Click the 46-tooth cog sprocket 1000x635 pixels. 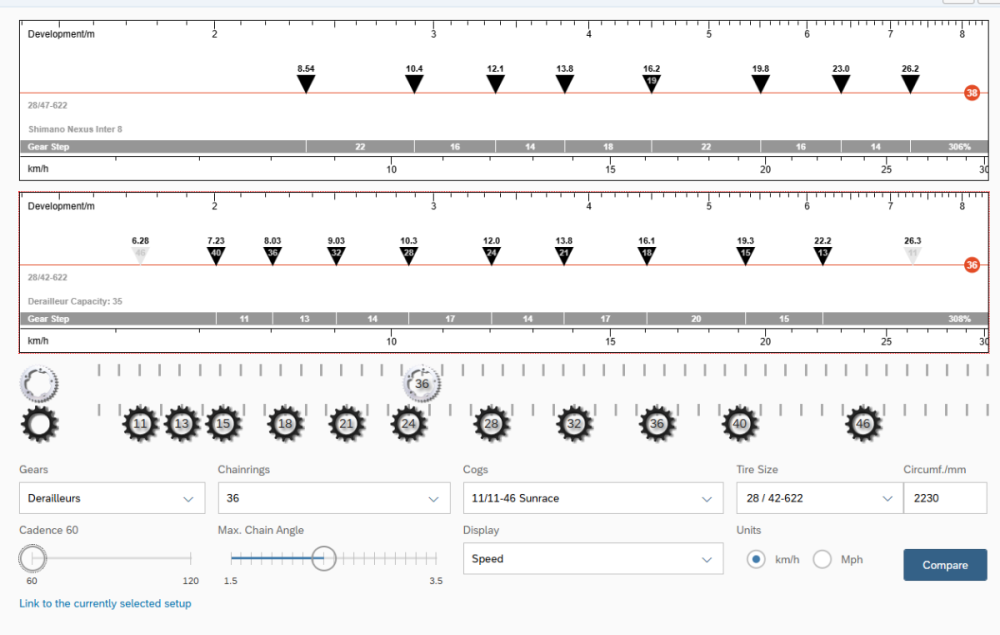click(863, 424)
